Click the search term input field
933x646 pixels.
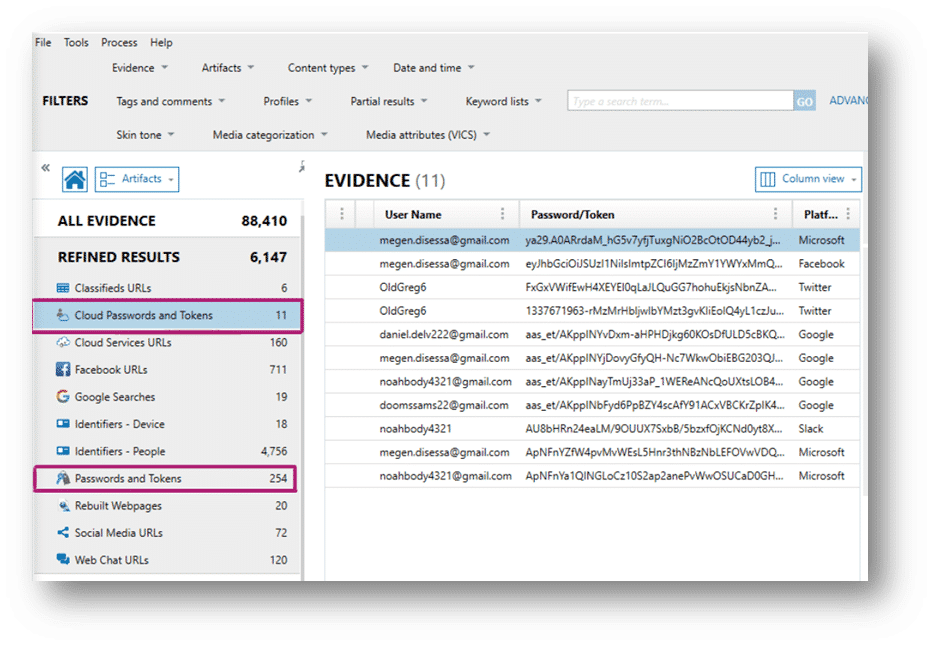coord(680,101)
